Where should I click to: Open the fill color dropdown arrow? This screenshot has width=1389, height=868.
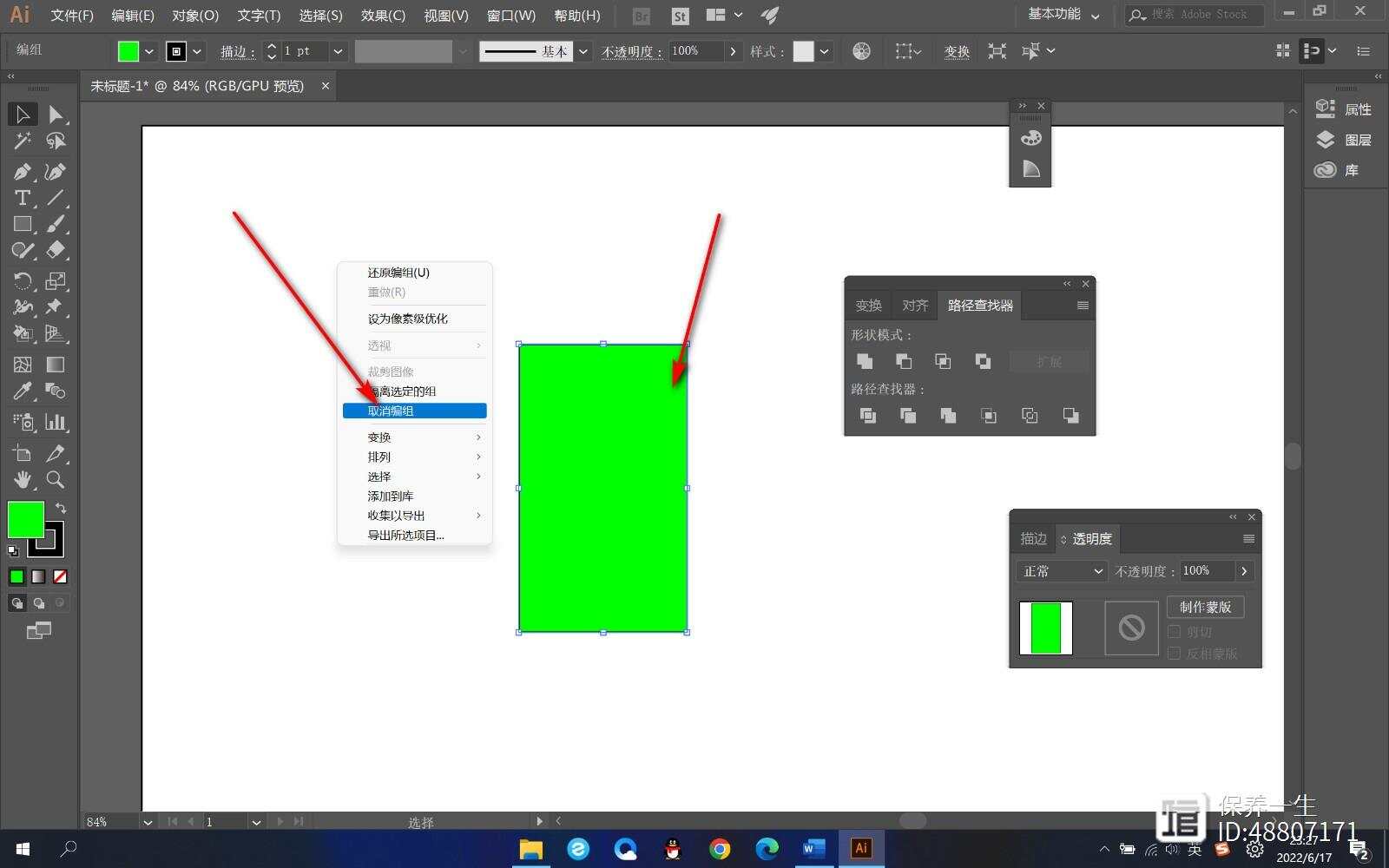[149, 51]
